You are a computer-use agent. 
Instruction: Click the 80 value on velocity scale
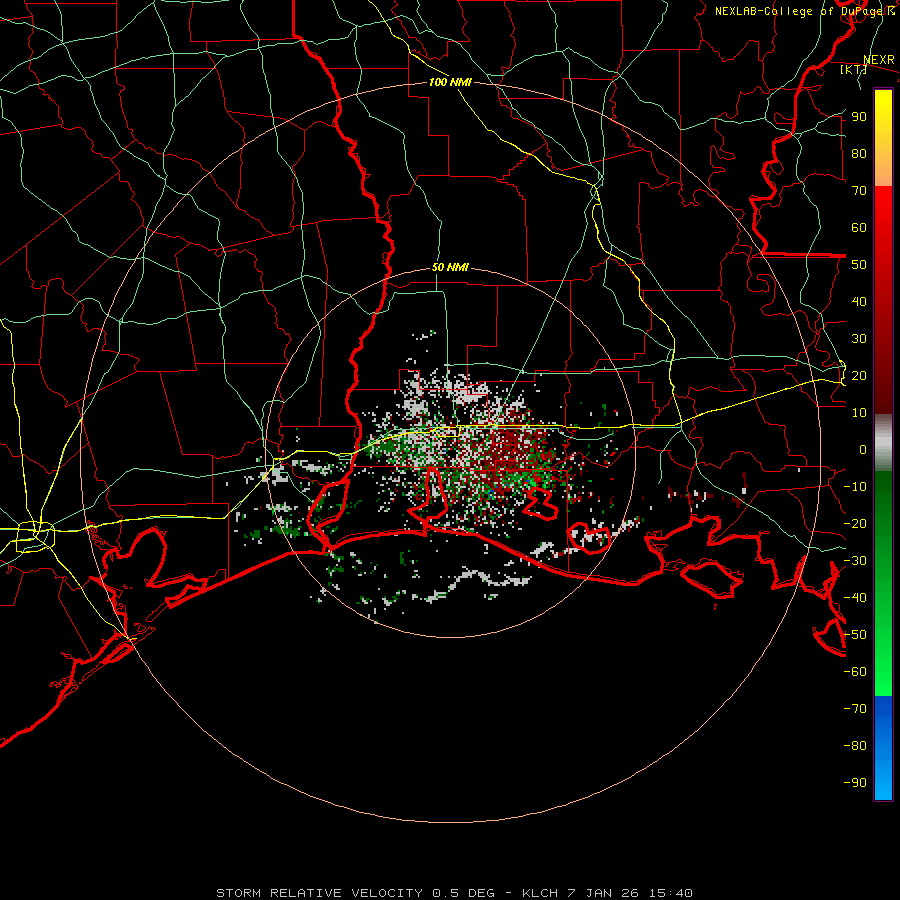click(x=859, y=153)
